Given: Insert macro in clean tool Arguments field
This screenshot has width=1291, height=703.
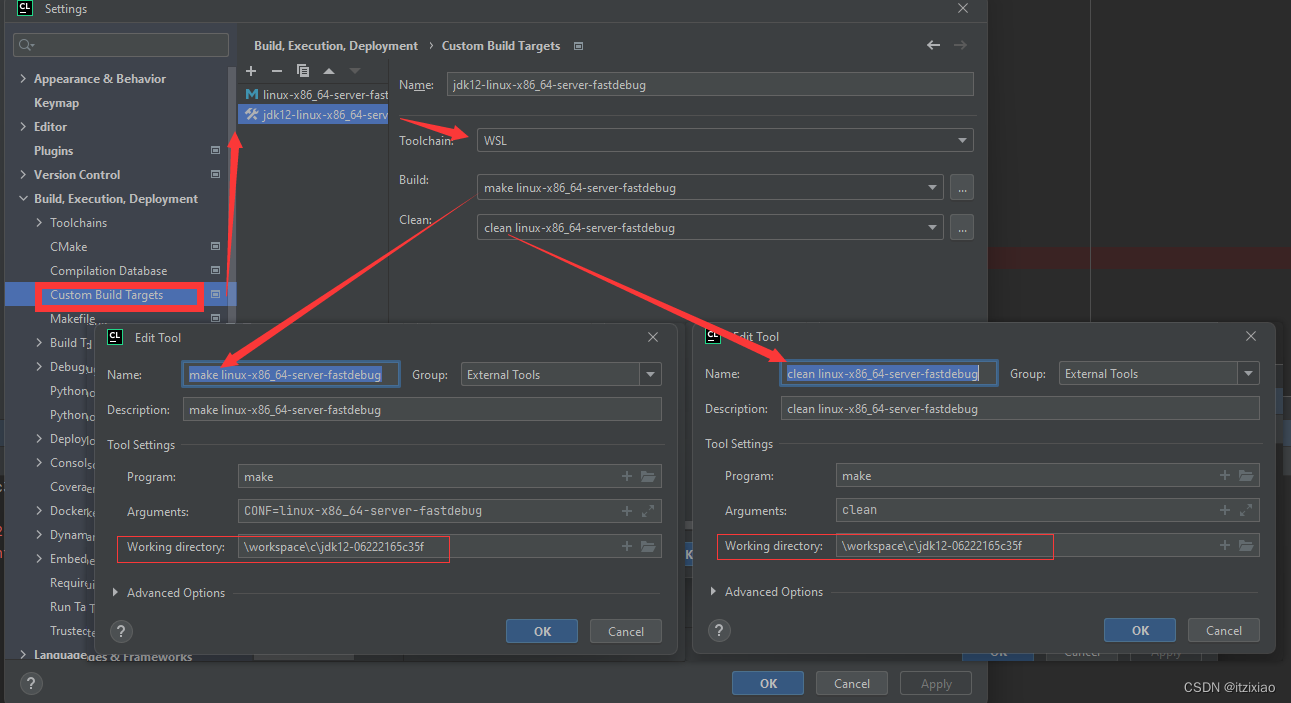Looking at the screenshot, I should (x=1225, y=510).
